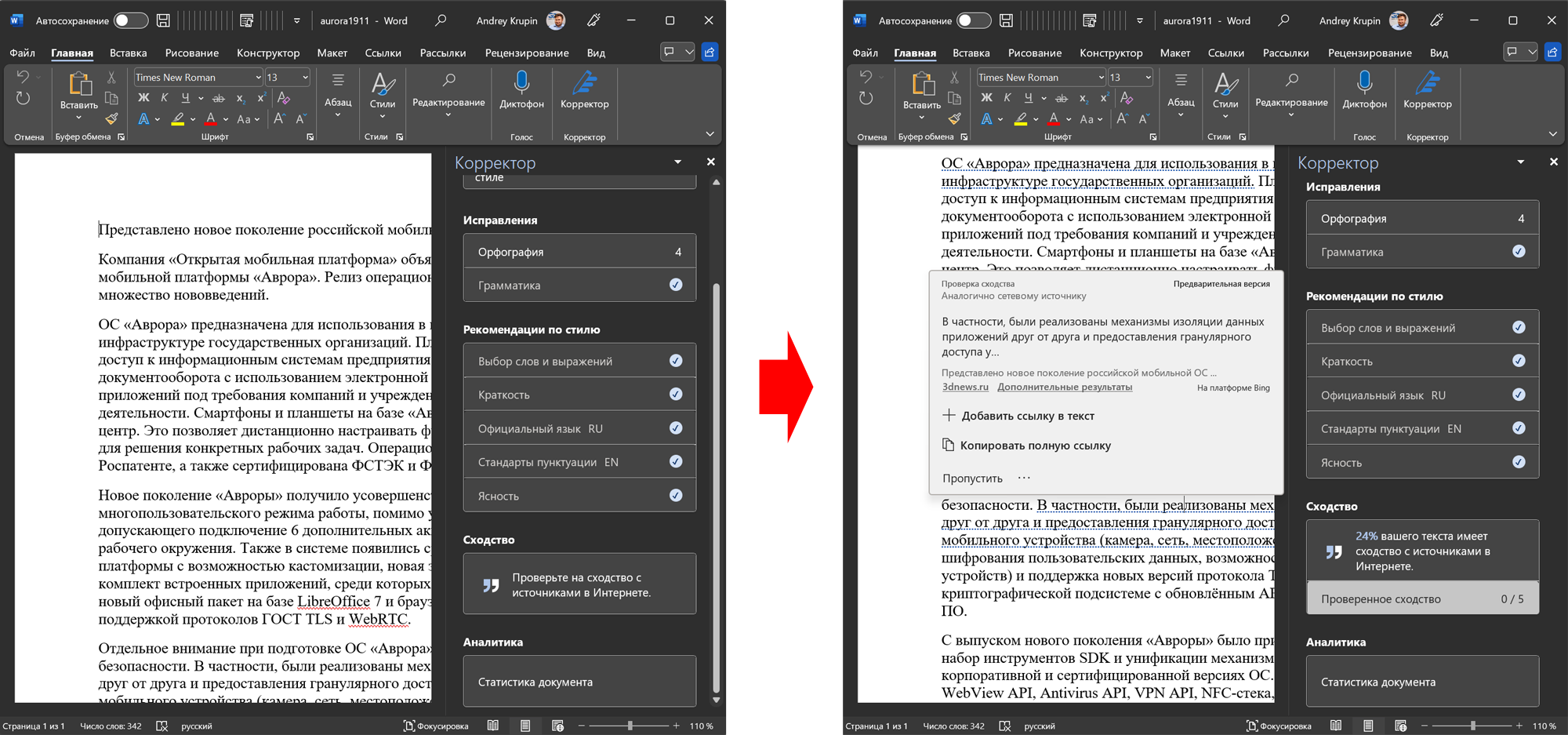Viewport: 1568px width, 735px height.
Task: Apply strikethrough in left window ribbon
Action: (x=219, y=98)
